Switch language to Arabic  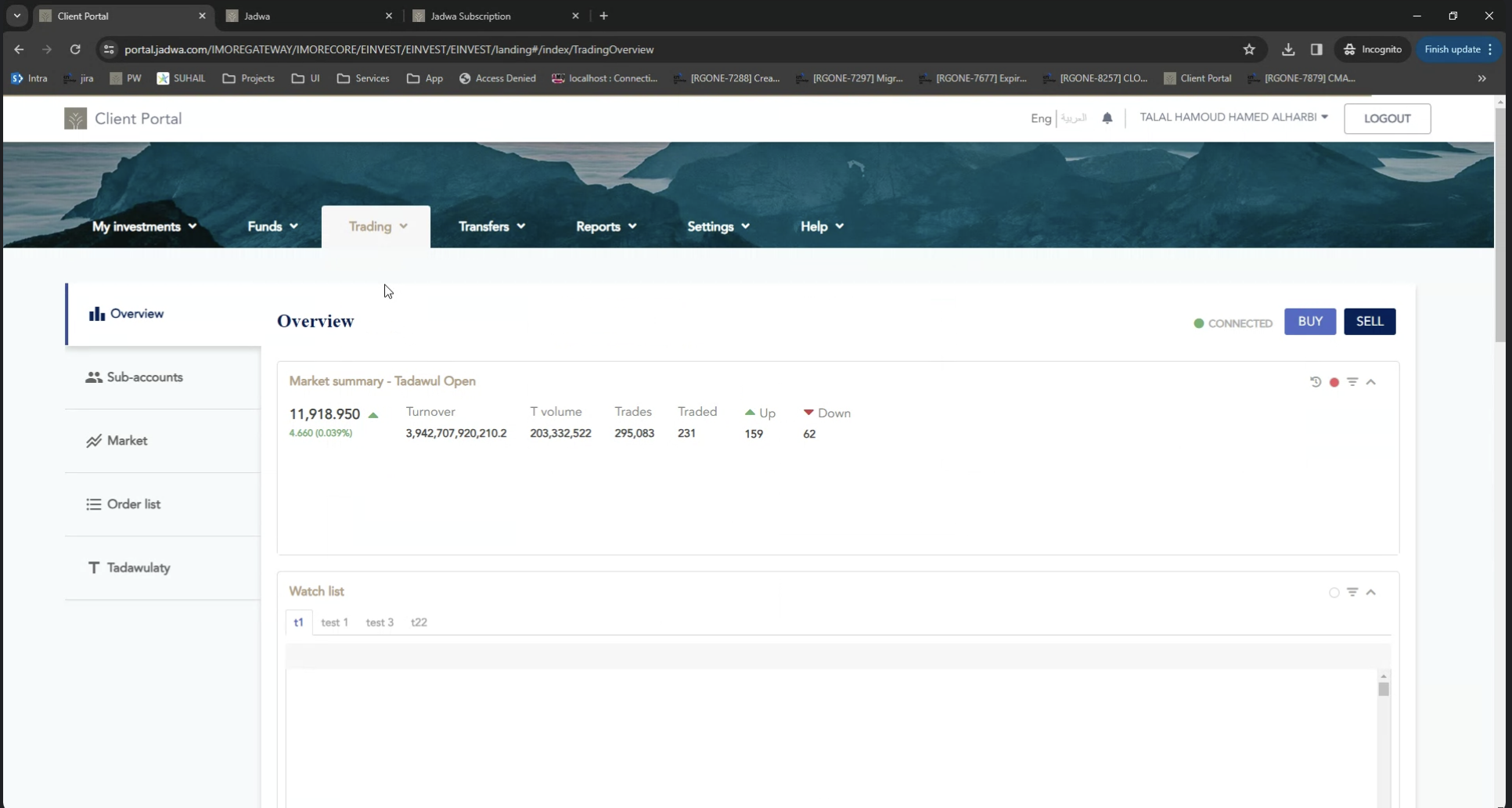coord(1074,118)
